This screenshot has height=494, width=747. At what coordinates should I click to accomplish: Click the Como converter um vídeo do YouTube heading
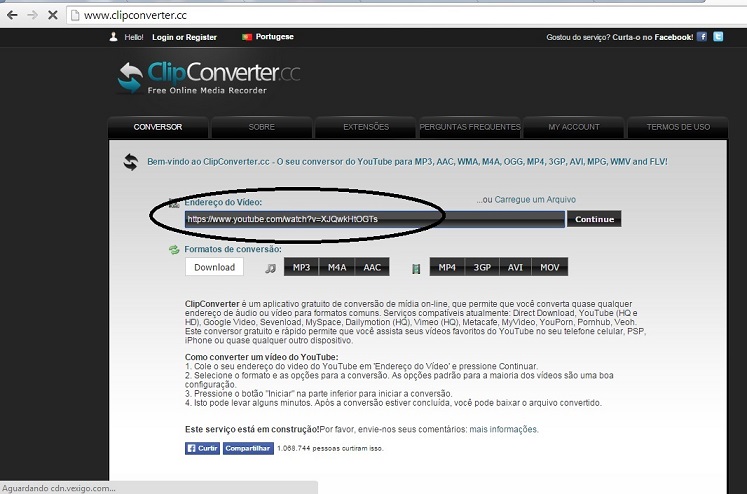pyautogui.click(x=262, y=357)
